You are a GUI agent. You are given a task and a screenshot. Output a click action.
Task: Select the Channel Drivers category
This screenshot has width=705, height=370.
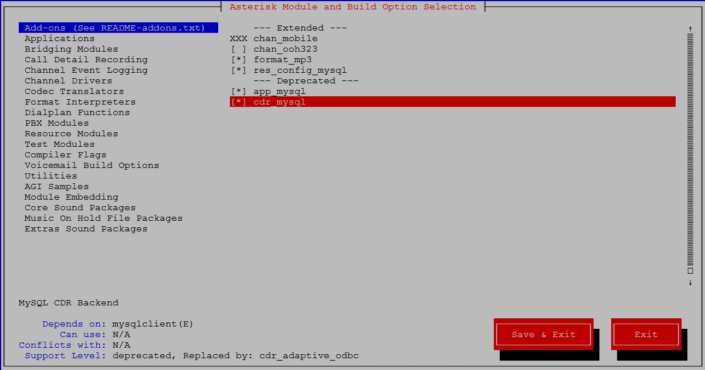[x=68, y=81]
